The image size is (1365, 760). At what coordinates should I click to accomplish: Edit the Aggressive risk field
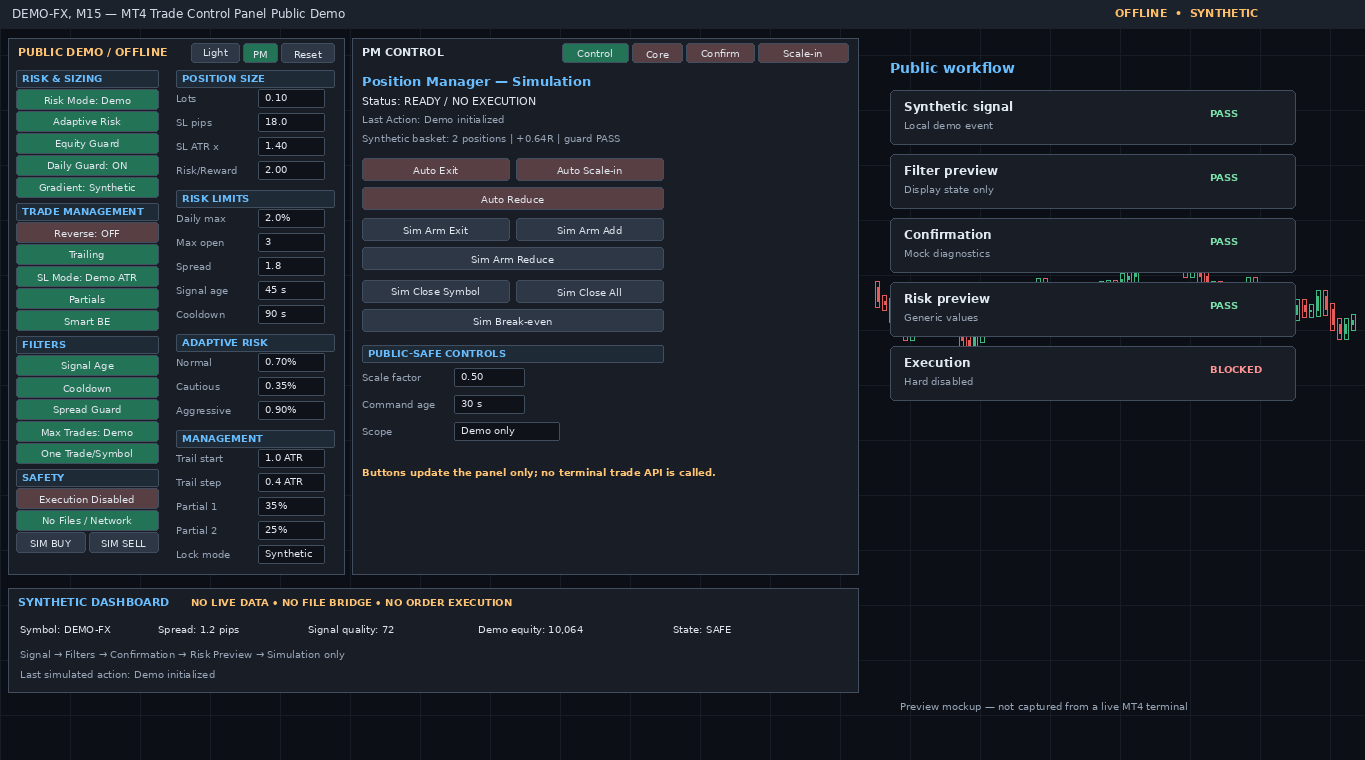[x=291, y=410]
